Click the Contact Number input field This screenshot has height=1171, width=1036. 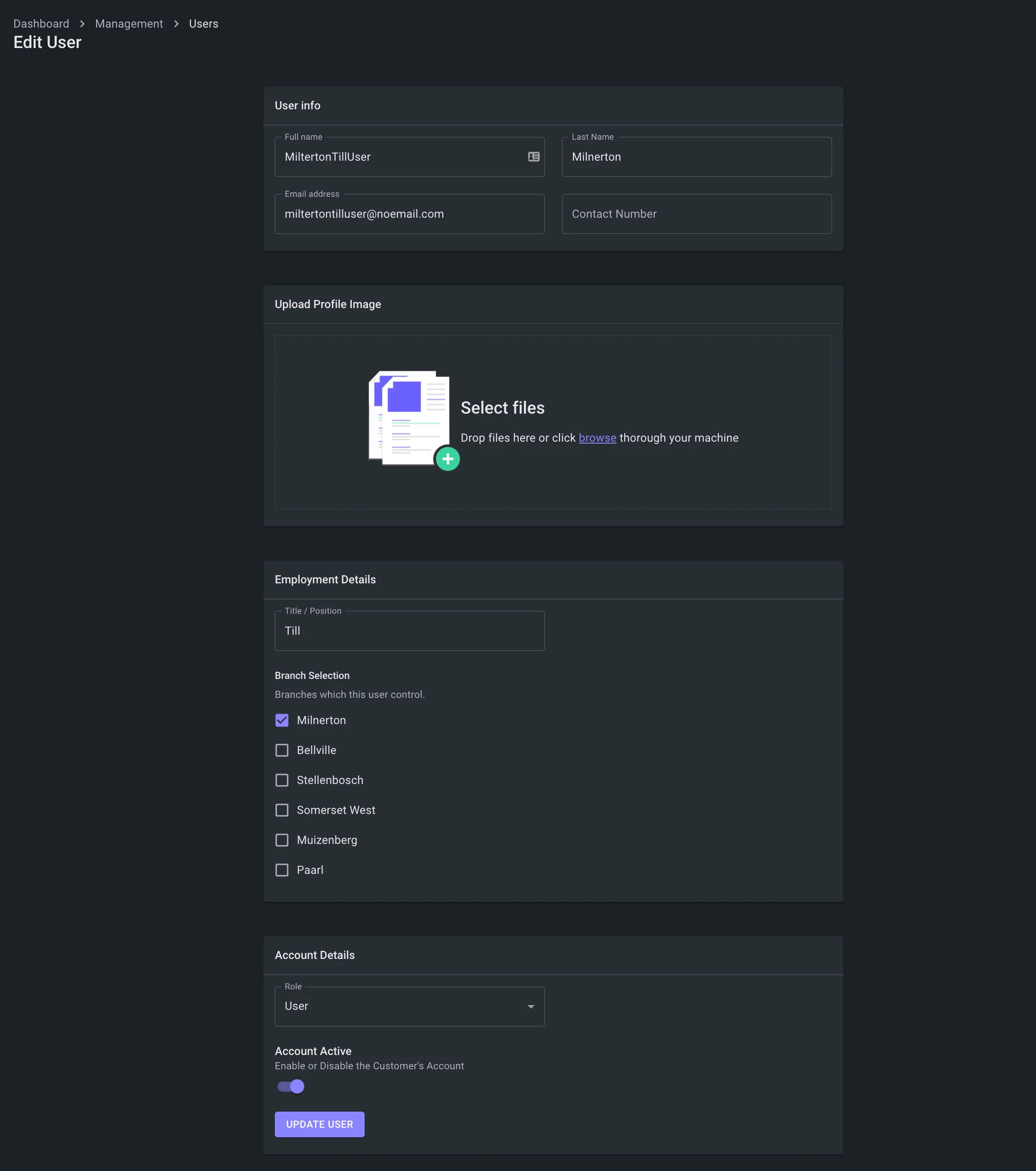tap(696, 213)
